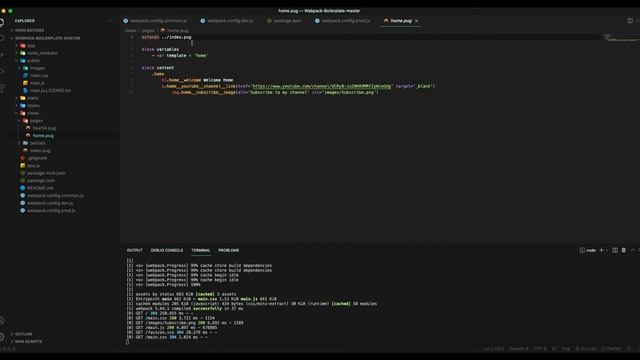The height and width of the screenshot is (360, 640).
Task: Expand the app folder
Action: [x=17, y=45]
